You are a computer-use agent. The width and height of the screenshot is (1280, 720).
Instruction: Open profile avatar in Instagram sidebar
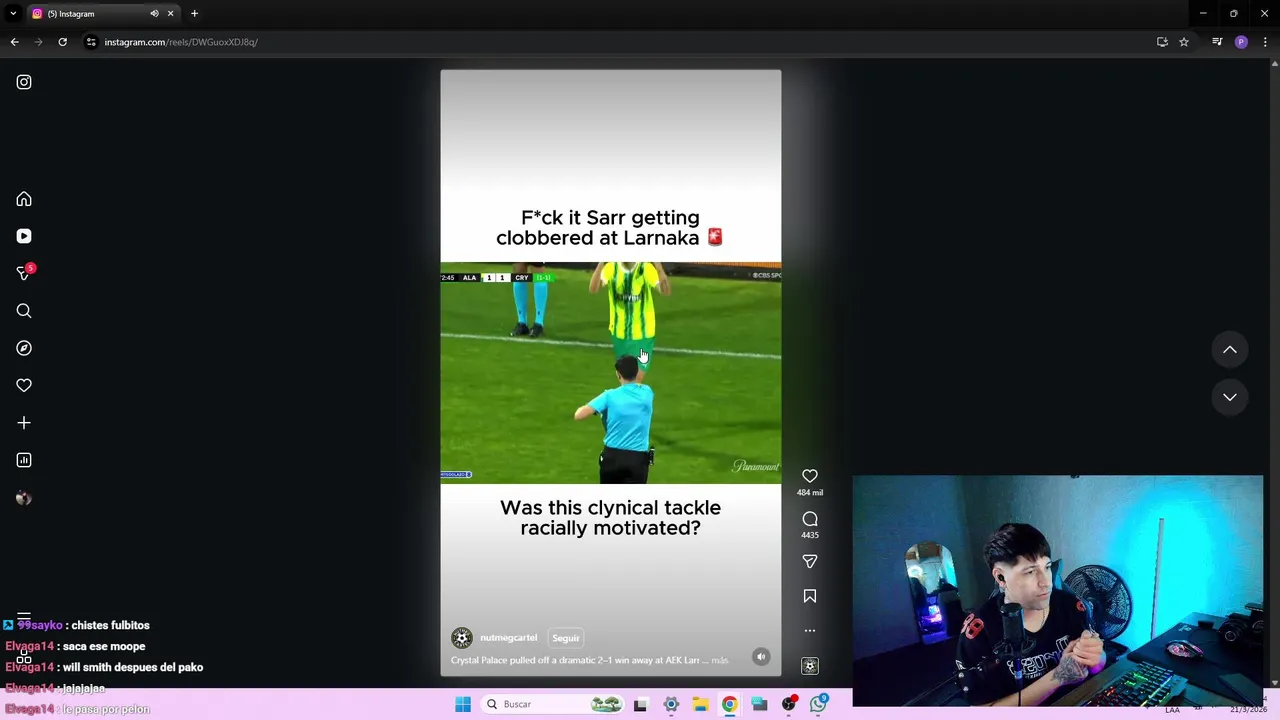(x=24, y=498)
